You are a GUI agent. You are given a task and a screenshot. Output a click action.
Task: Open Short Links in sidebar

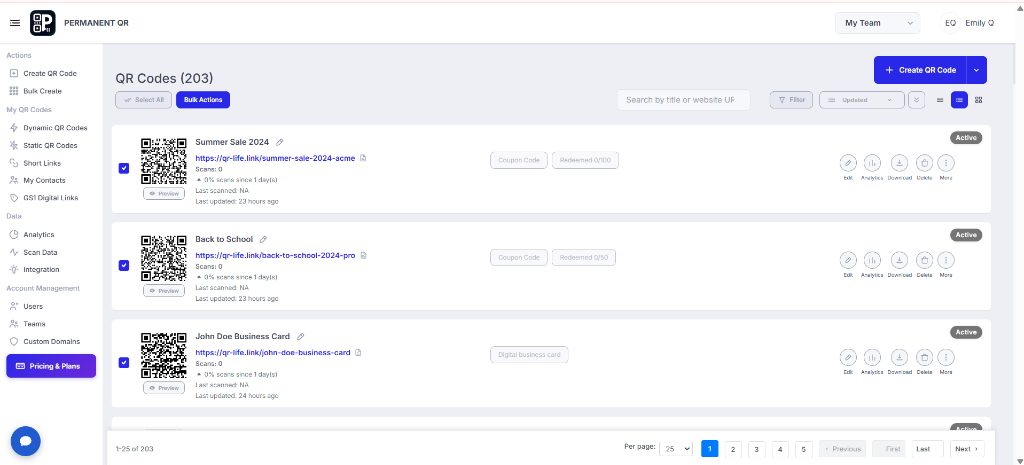pos(35,163)
